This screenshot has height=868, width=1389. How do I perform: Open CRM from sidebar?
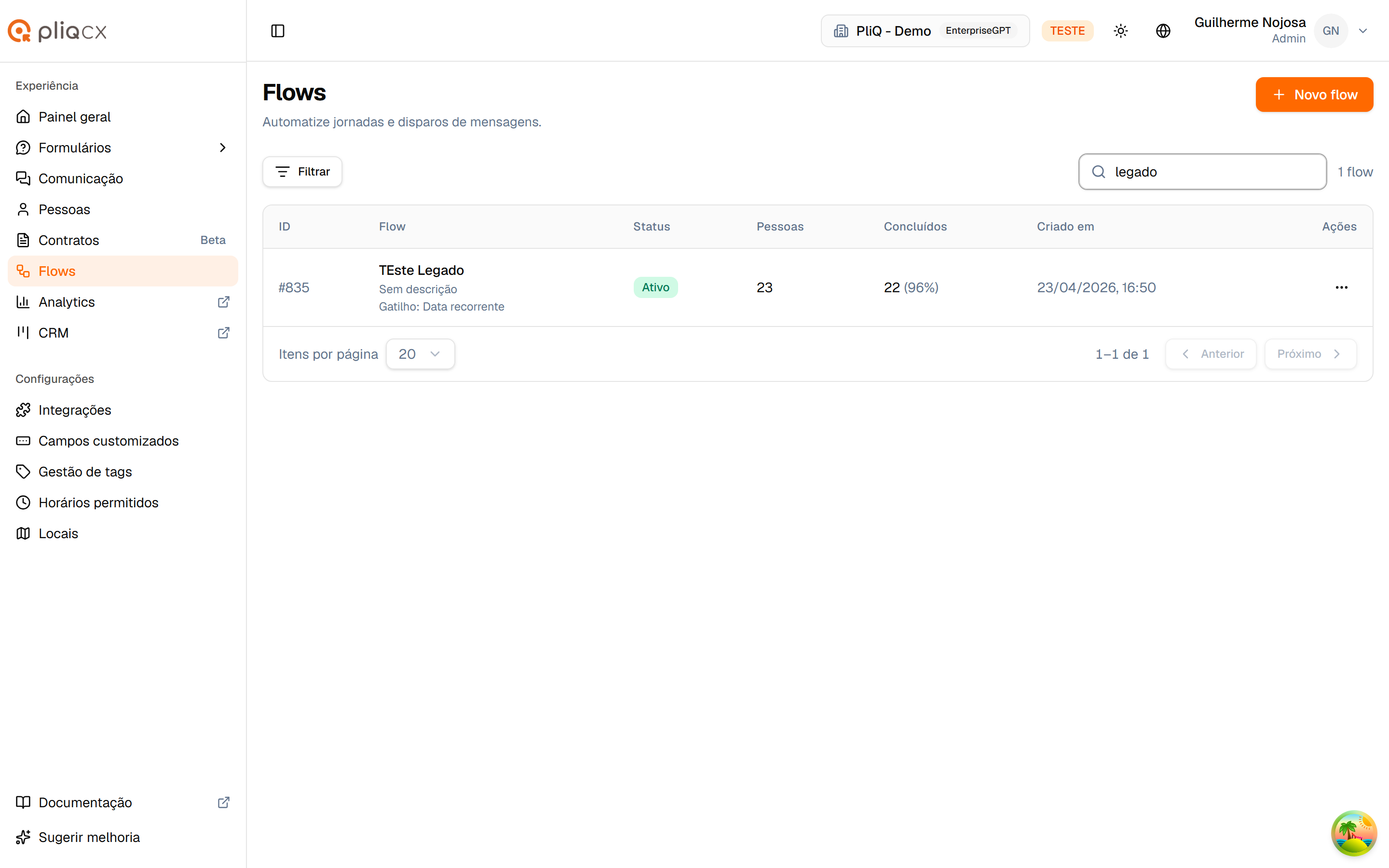coord(123,333)
